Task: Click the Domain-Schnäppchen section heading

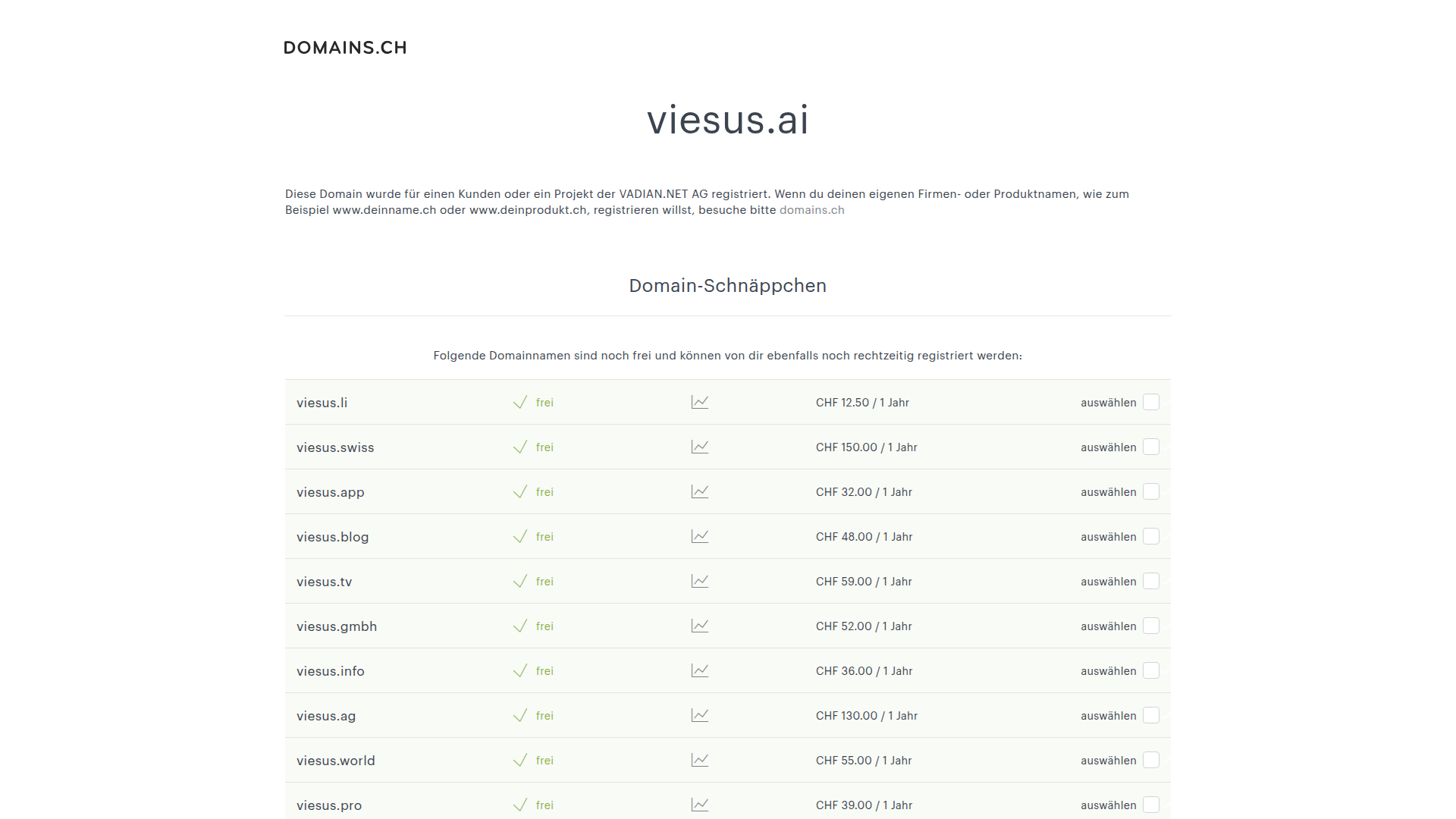Action: (728, 286)
